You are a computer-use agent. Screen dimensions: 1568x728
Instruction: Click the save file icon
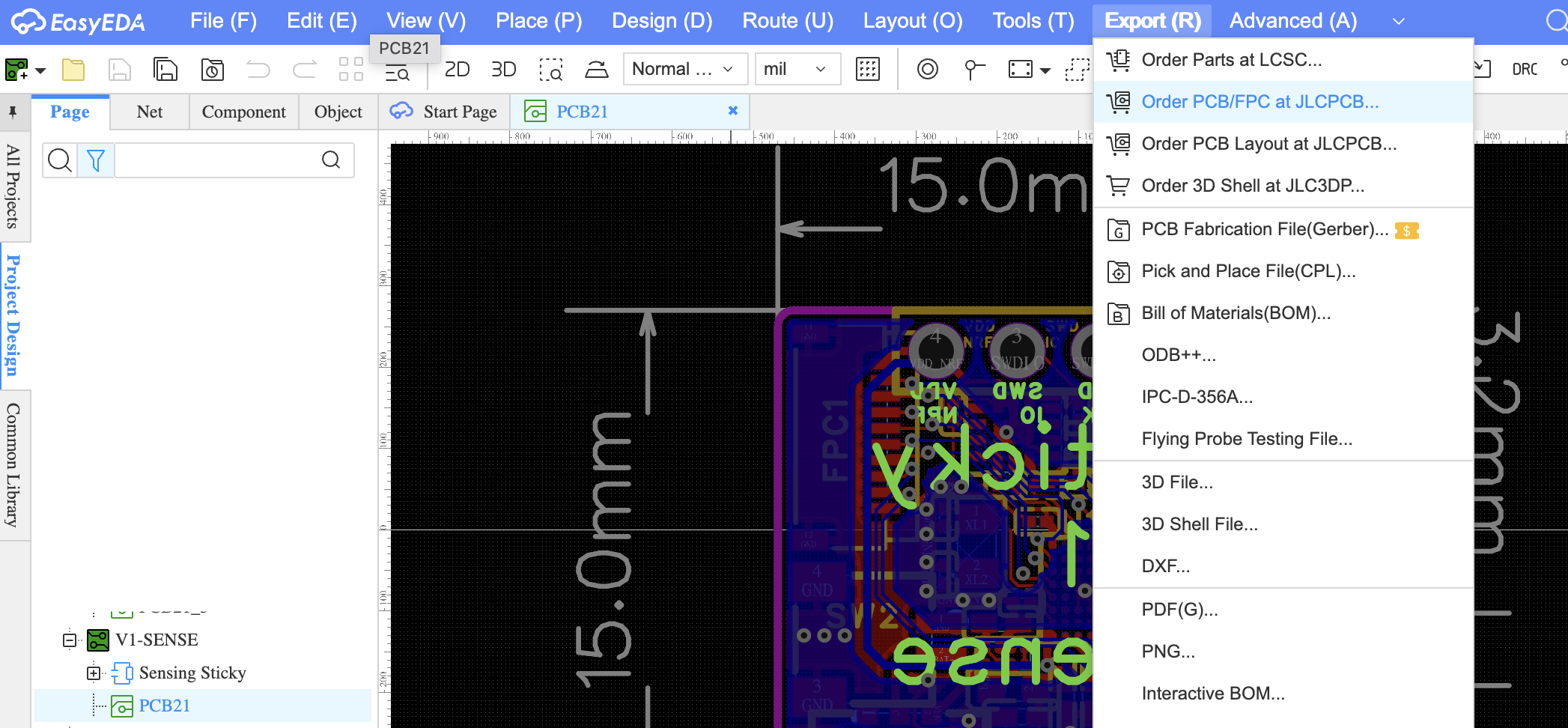tap(120, 70)
